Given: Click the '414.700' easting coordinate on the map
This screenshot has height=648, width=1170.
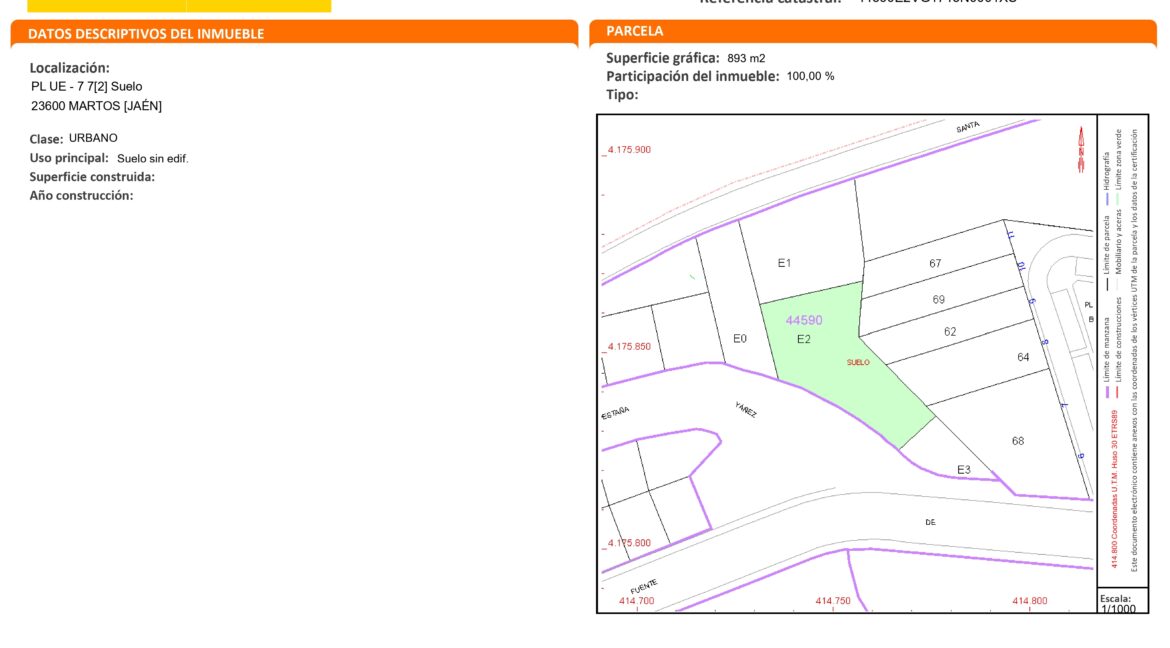Looking at the screenshot, I should pos(636,601).
